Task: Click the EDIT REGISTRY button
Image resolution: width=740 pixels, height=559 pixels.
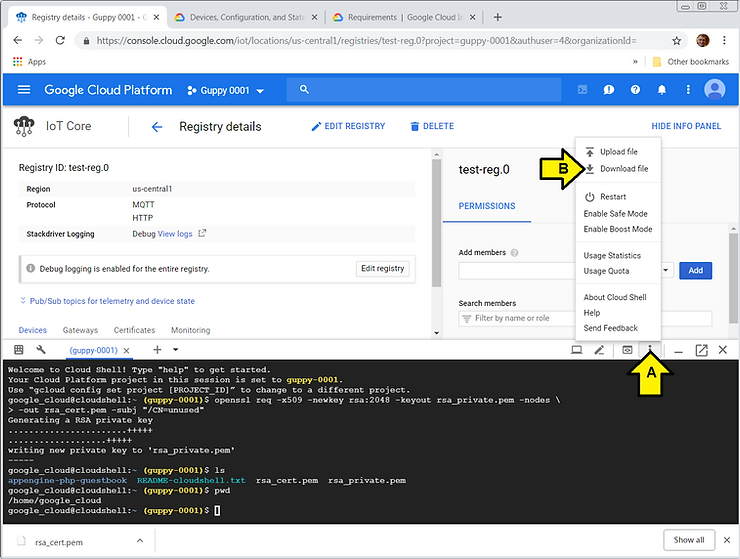Action: [x=348, y=127]
